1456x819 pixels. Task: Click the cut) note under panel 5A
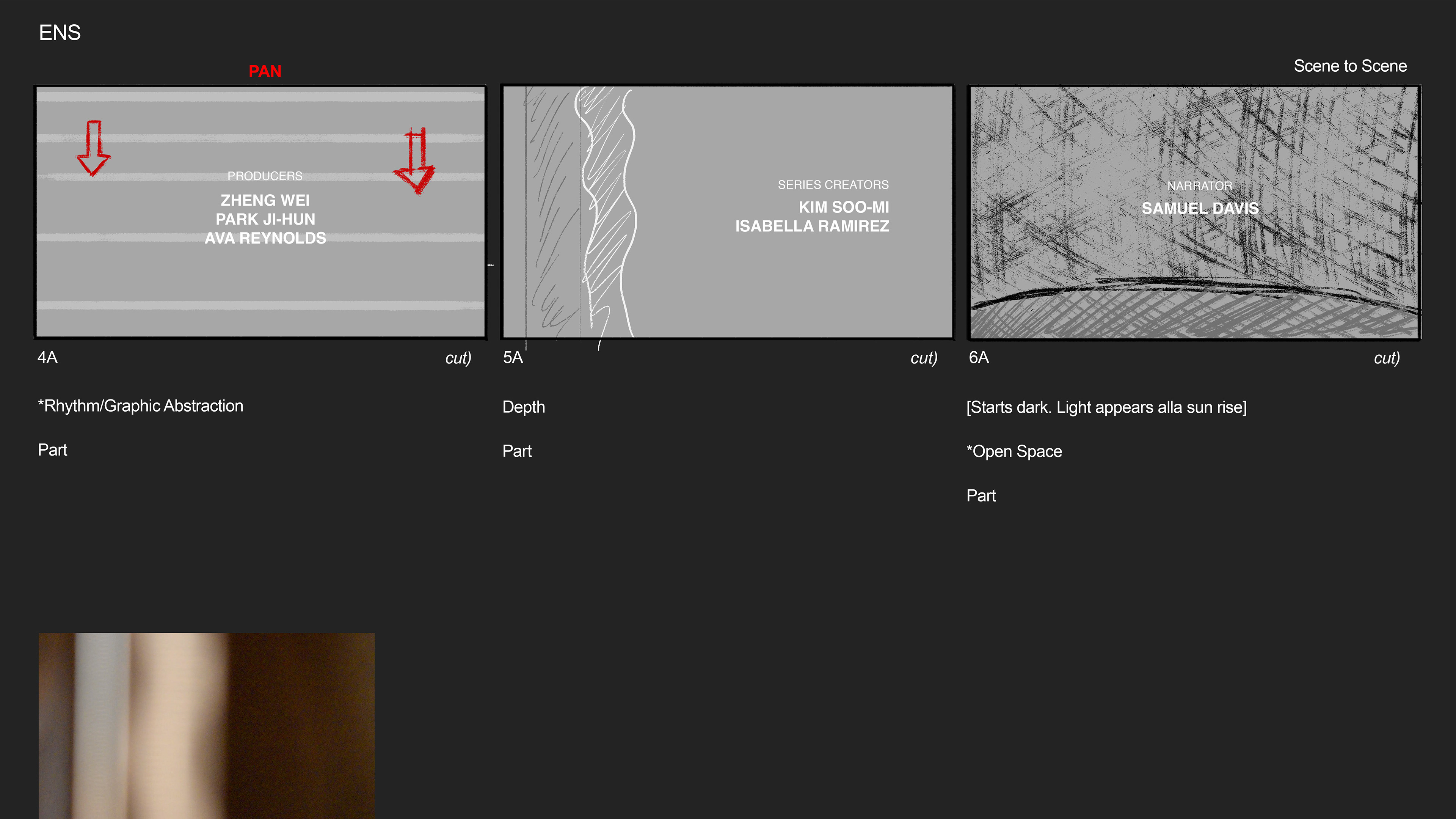click(924, 358)
